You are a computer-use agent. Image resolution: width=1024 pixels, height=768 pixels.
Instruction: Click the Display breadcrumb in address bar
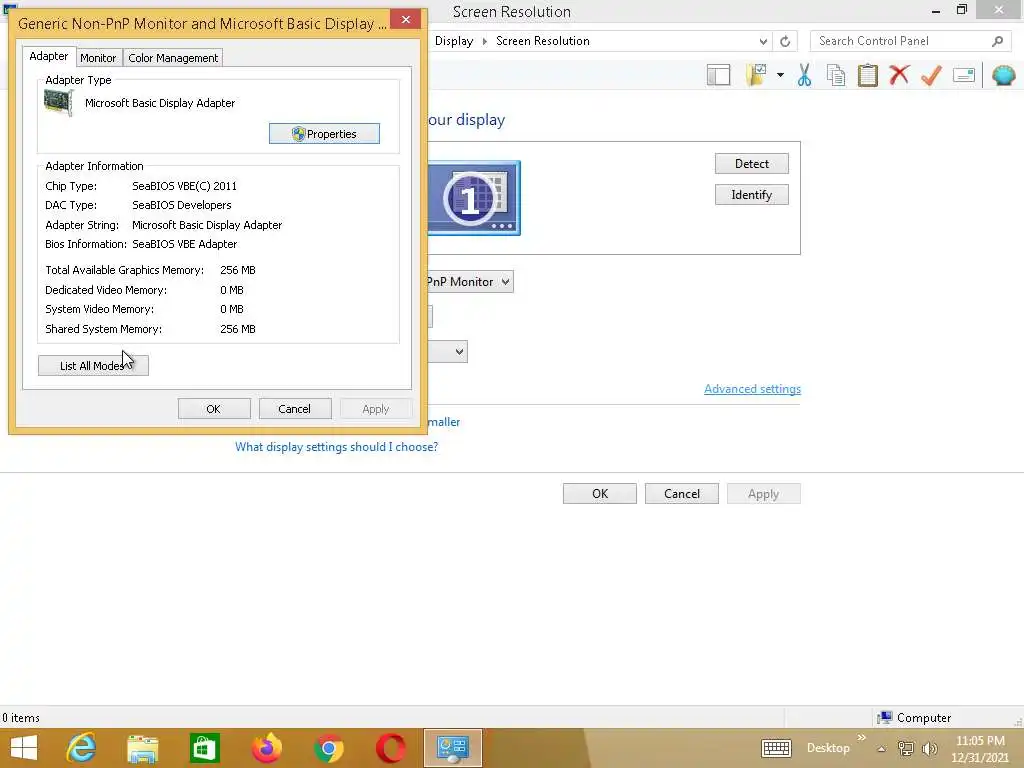click(x=454, y=41)
